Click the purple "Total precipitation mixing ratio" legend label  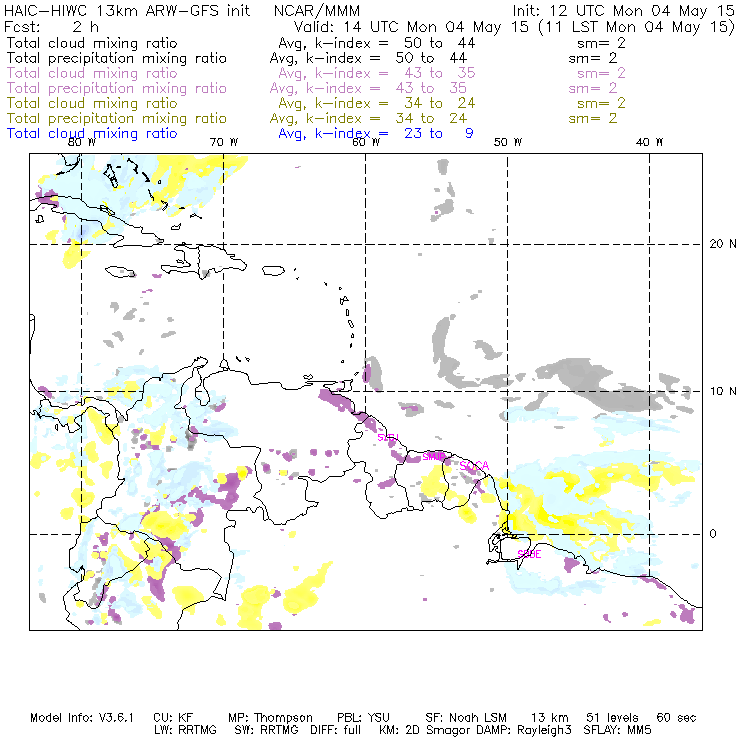point(117,89)
